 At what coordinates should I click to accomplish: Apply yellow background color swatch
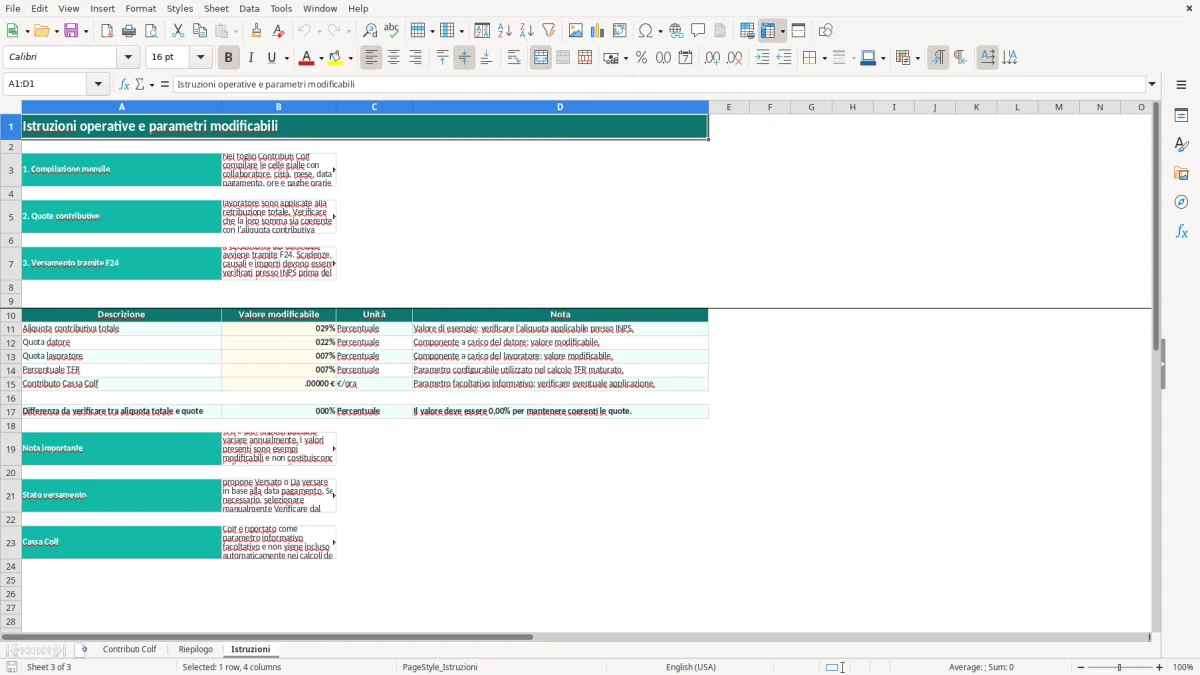point(335,58)
